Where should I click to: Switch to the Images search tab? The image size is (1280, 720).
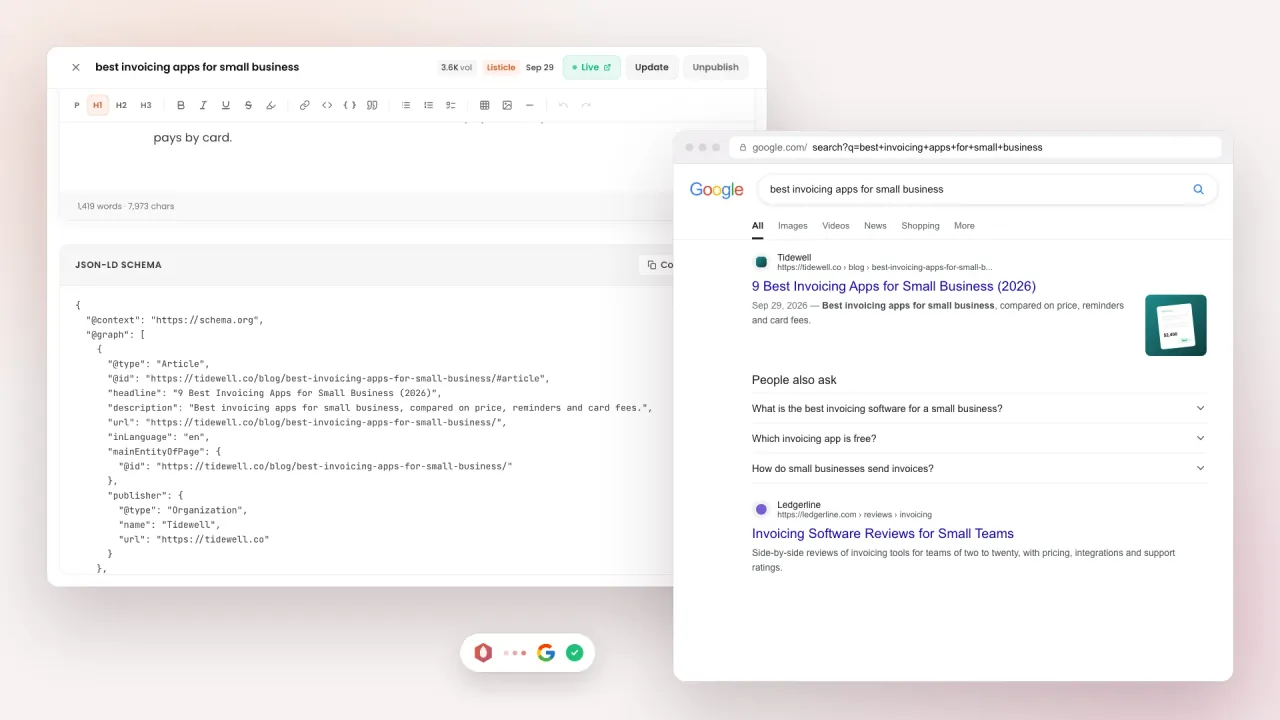coord(793,226)
